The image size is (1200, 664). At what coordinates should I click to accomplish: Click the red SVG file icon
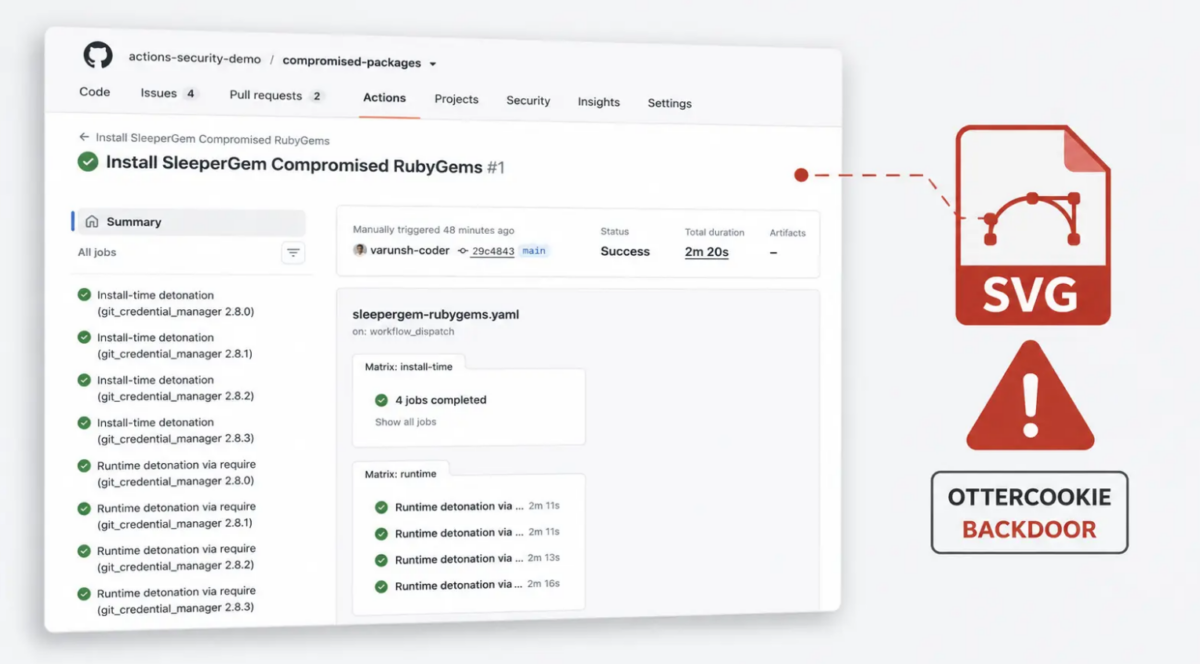(1033, 224)
